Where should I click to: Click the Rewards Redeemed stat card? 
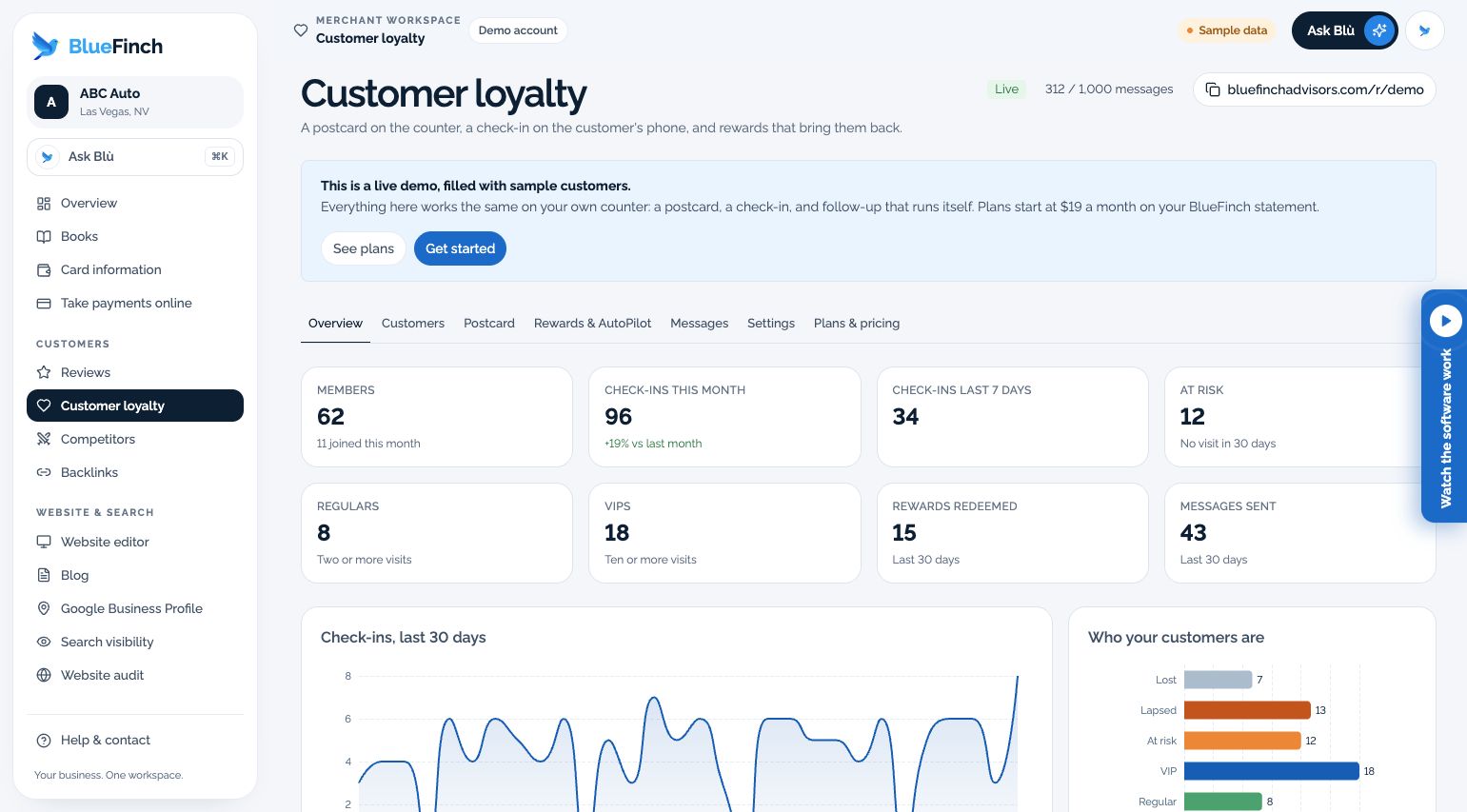point(1012,533)
